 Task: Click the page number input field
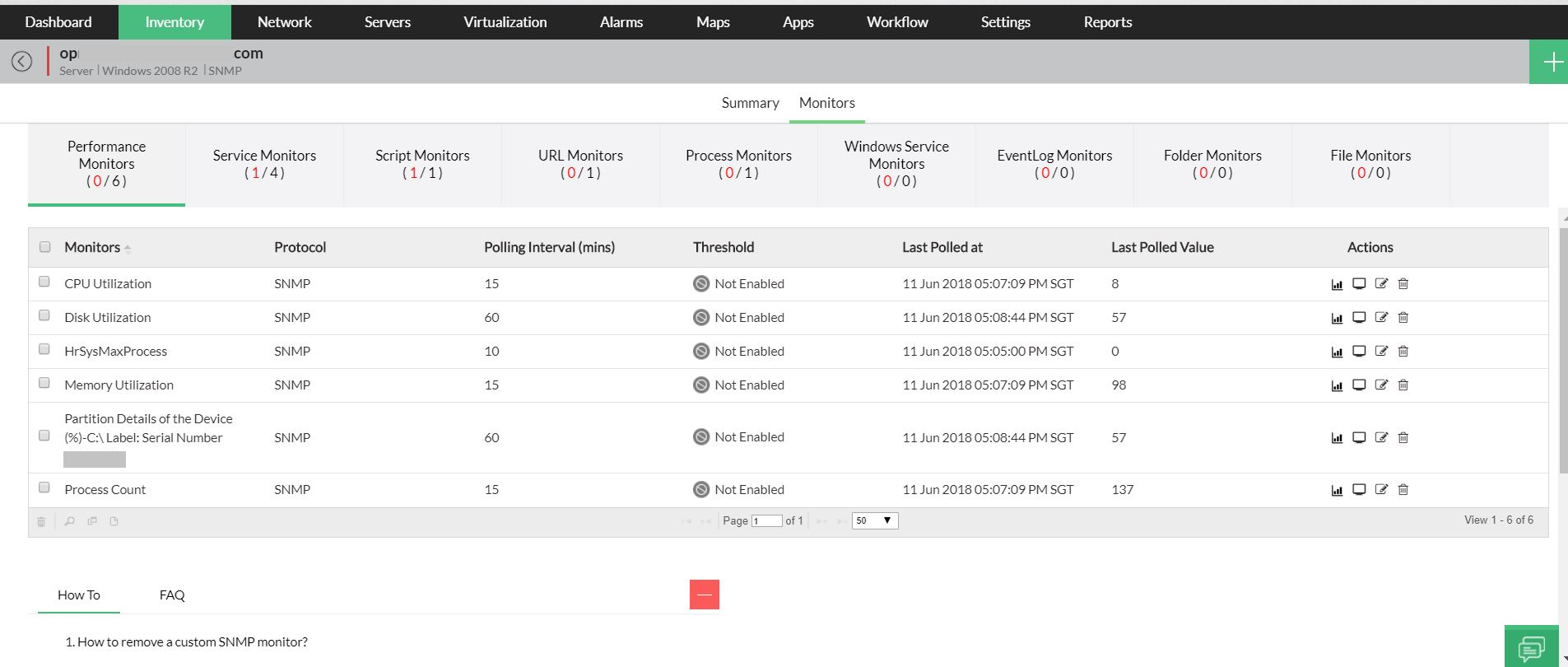tap(766, 520)
